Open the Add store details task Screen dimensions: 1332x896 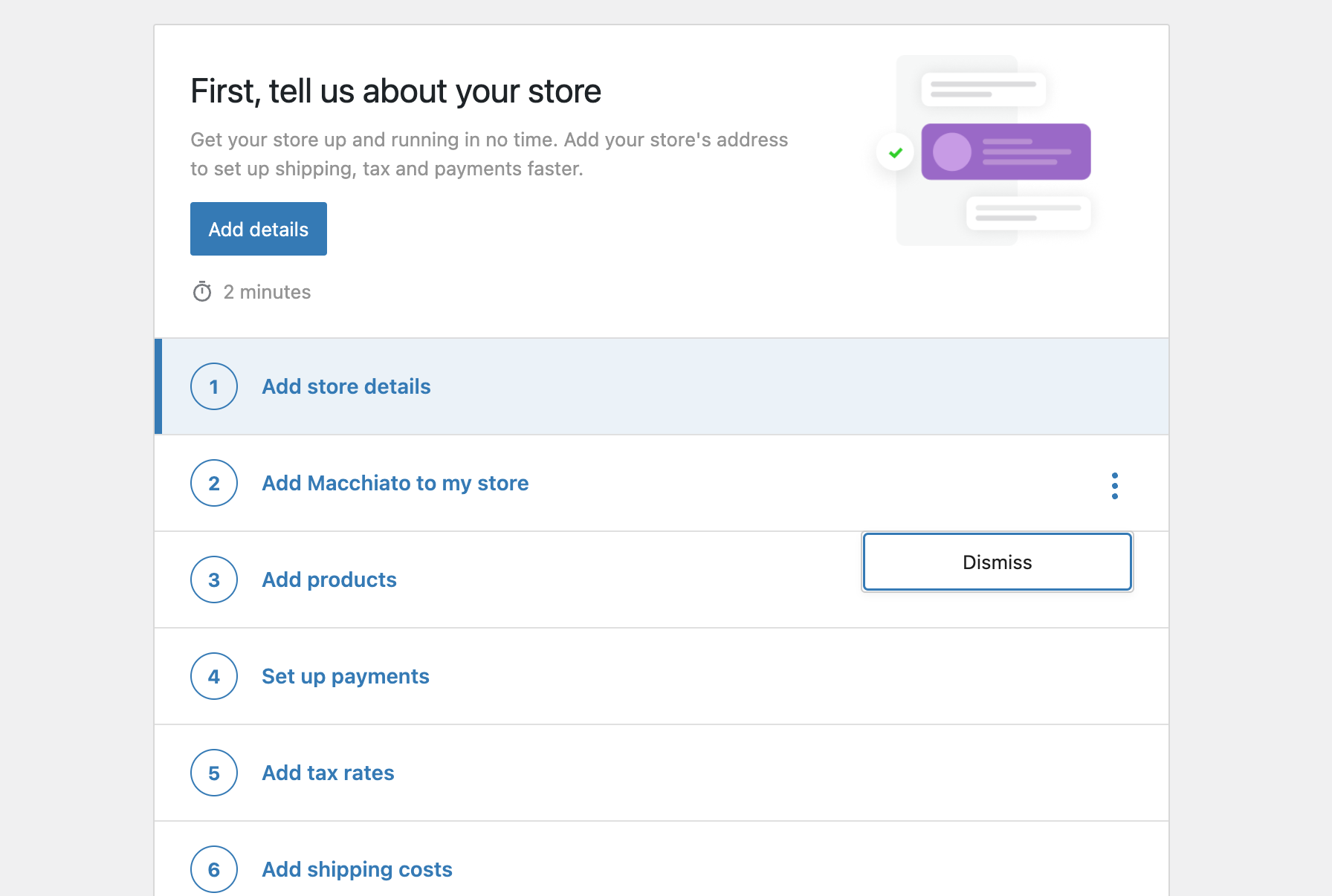[x=662, y=386]
